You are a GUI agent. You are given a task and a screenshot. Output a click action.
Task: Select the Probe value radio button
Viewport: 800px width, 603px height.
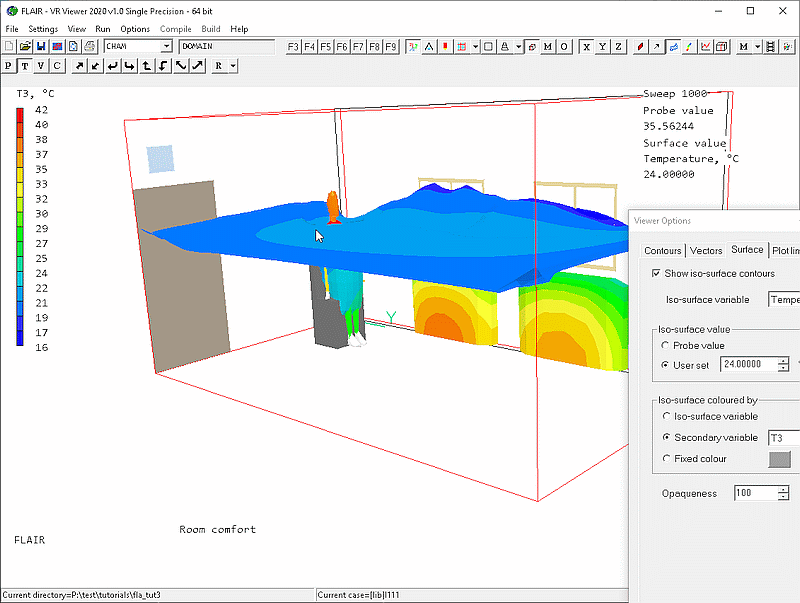667,345
